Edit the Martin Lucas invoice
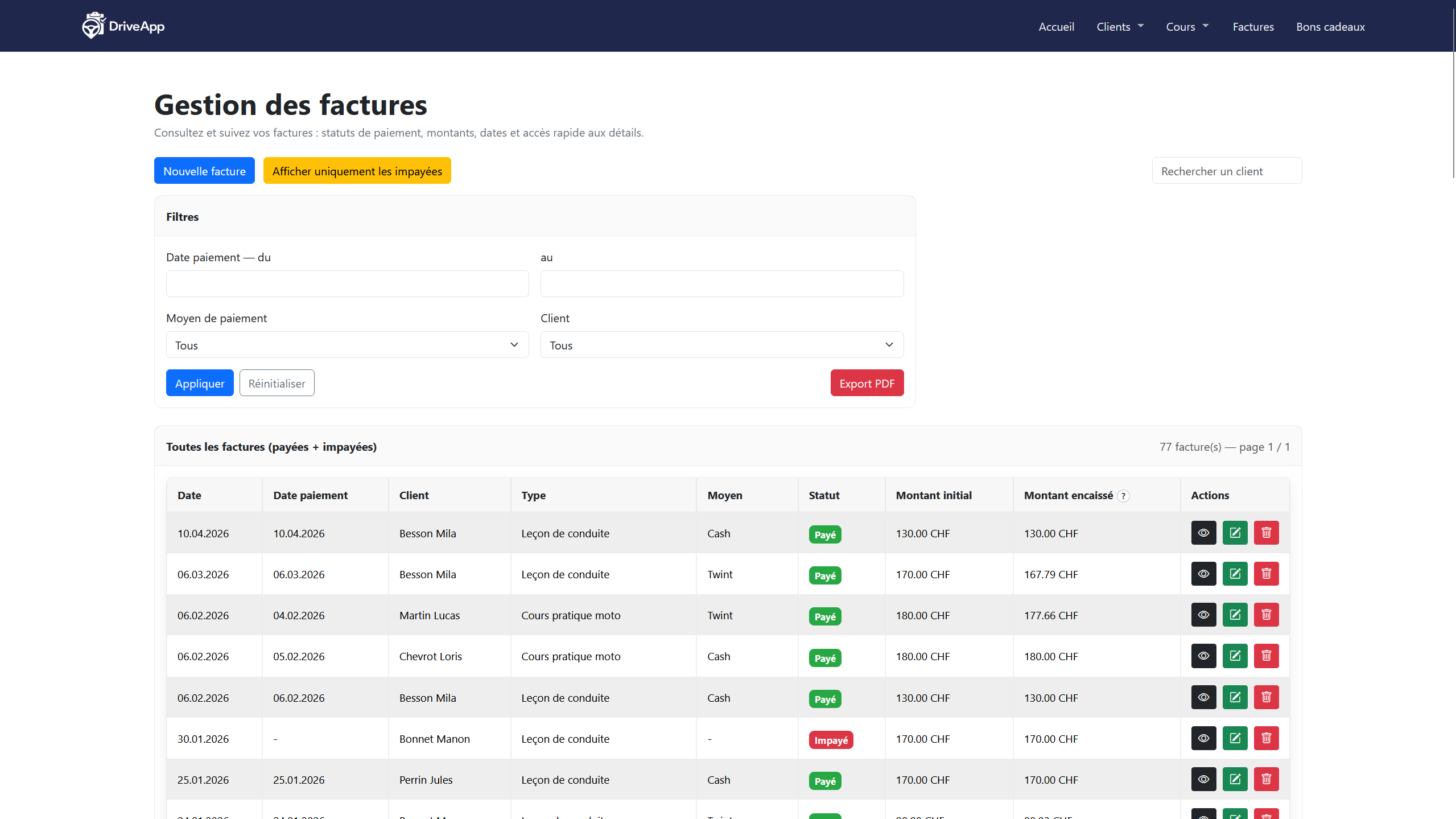Image resolution: width=1456 pixels, height=819 pixels. click(x=1235, y=615)
